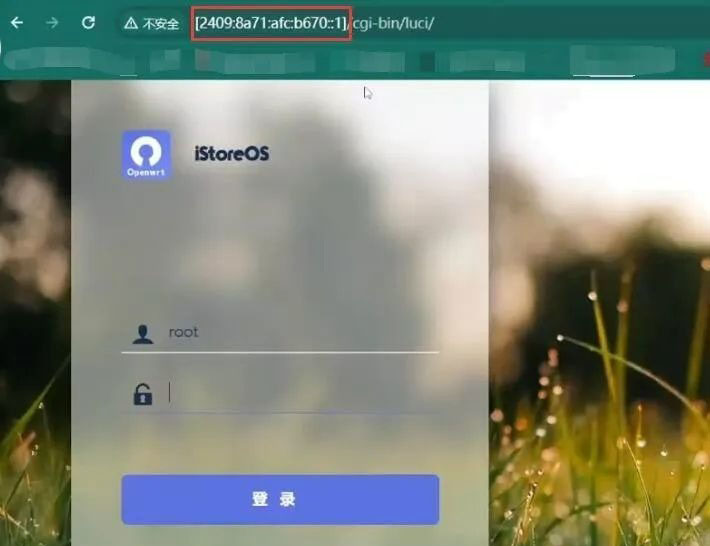Reload the page with the refresh icon
The image size is (710, 546).
click(88, 22)
